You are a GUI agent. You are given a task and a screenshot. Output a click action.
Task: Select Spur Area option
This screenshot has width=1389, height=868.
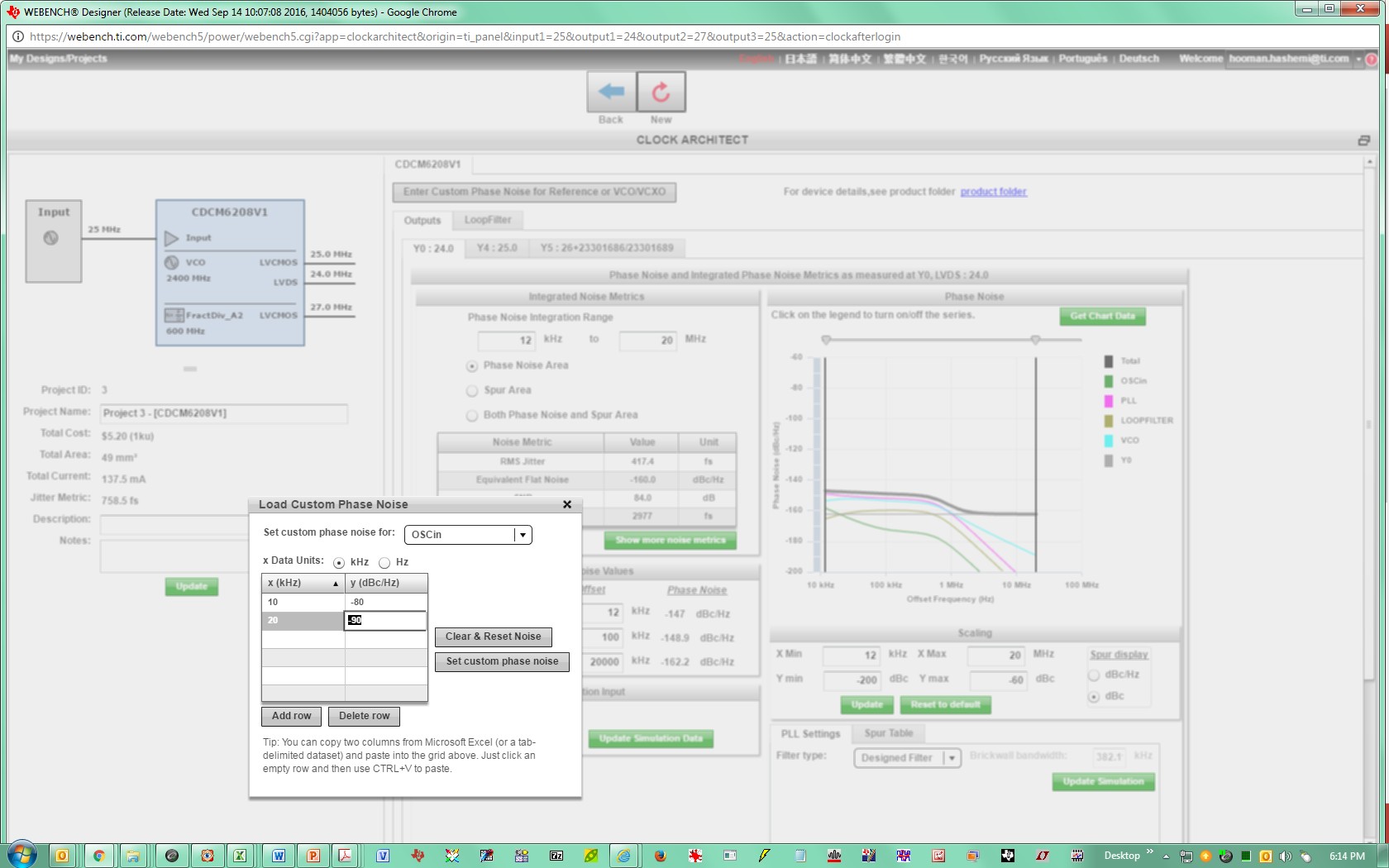point(472,390)
